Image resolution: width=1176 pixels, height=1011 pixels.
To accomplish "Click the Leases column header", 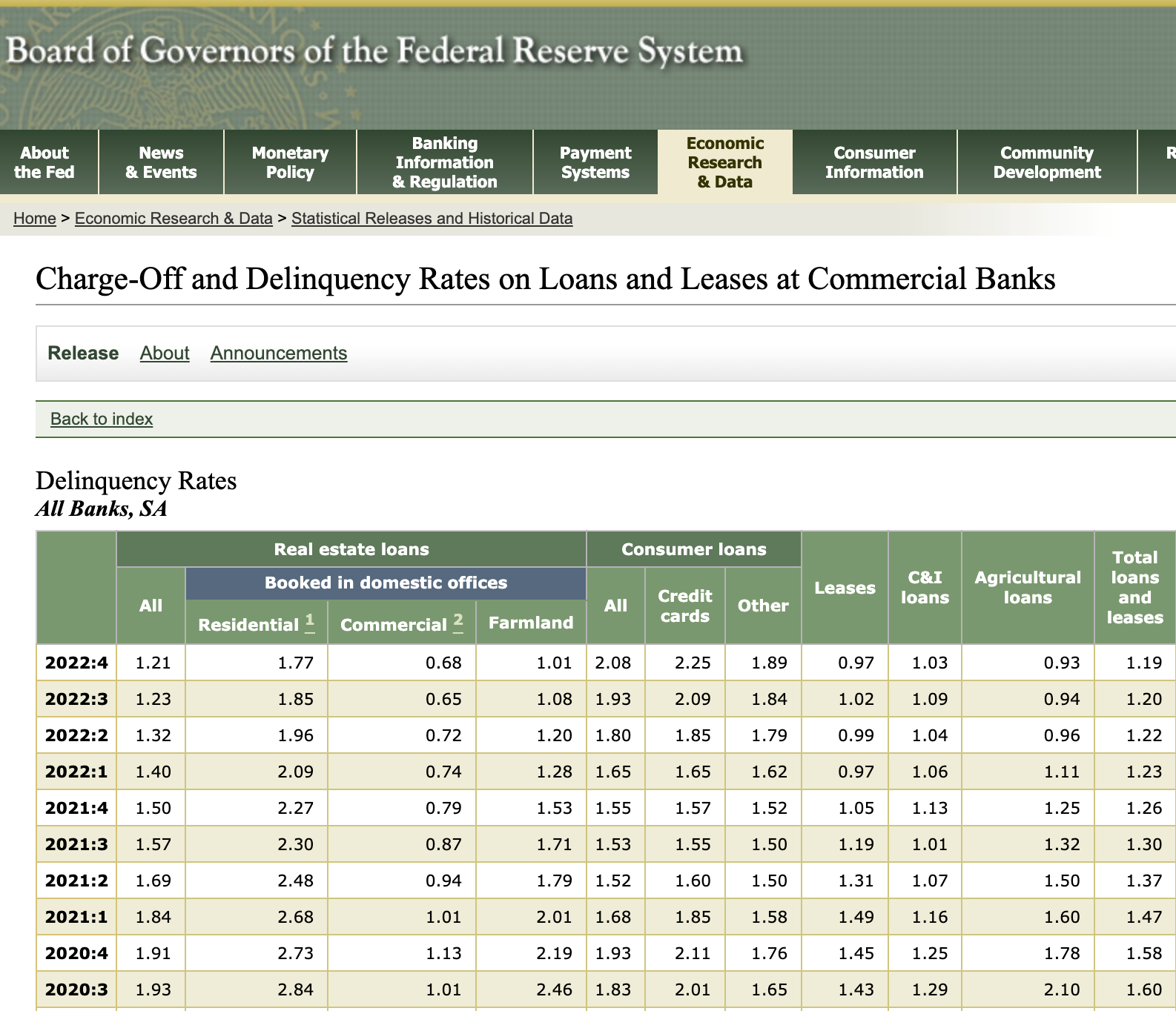I will point(845,588).
